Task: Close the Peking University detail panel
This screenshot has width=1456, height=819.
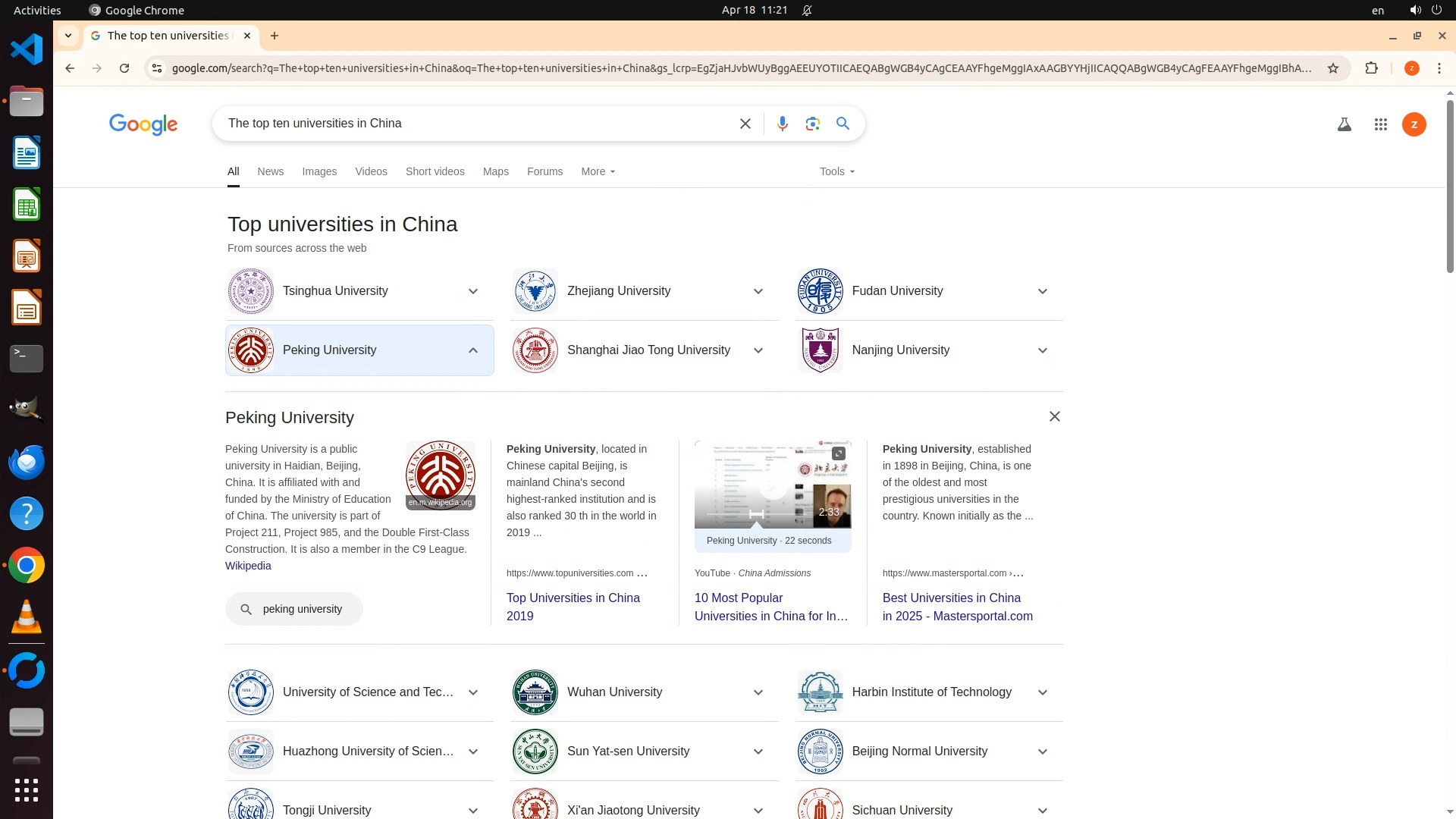Action: pyautogui.click(x=1054, y=416)
